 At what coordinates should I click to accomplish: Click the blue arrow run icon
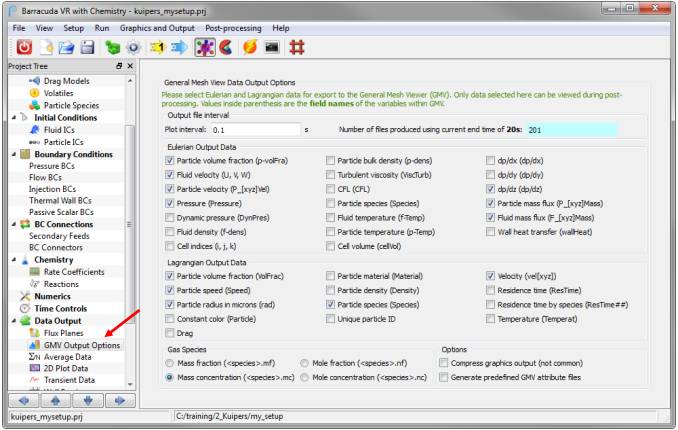[x=179, y=47]
